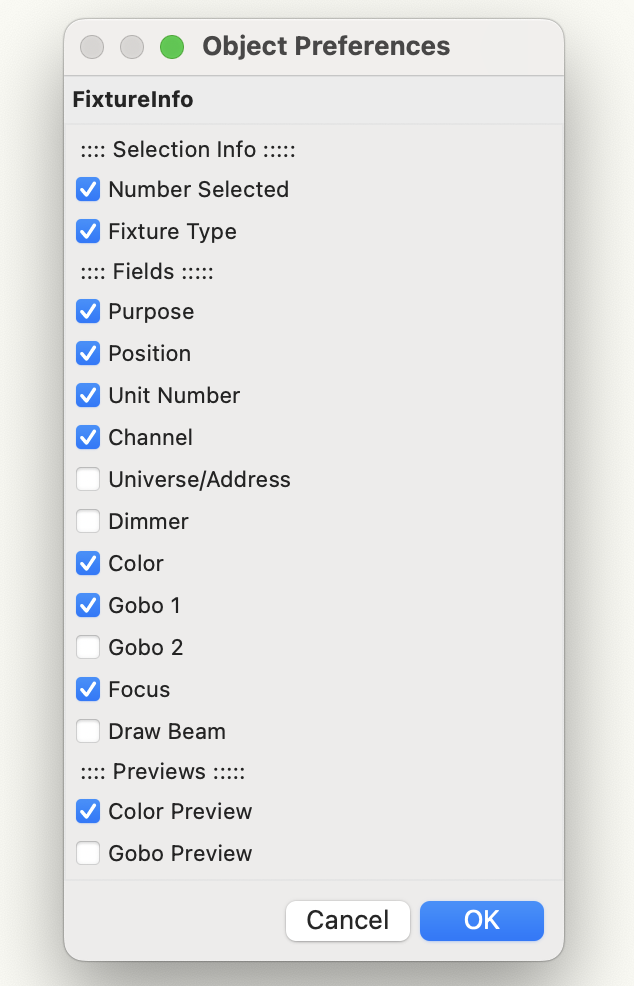The height and width of the screenshot is (986, 634).
Task: Uncheck the Unit Number field
Action: 88,395
